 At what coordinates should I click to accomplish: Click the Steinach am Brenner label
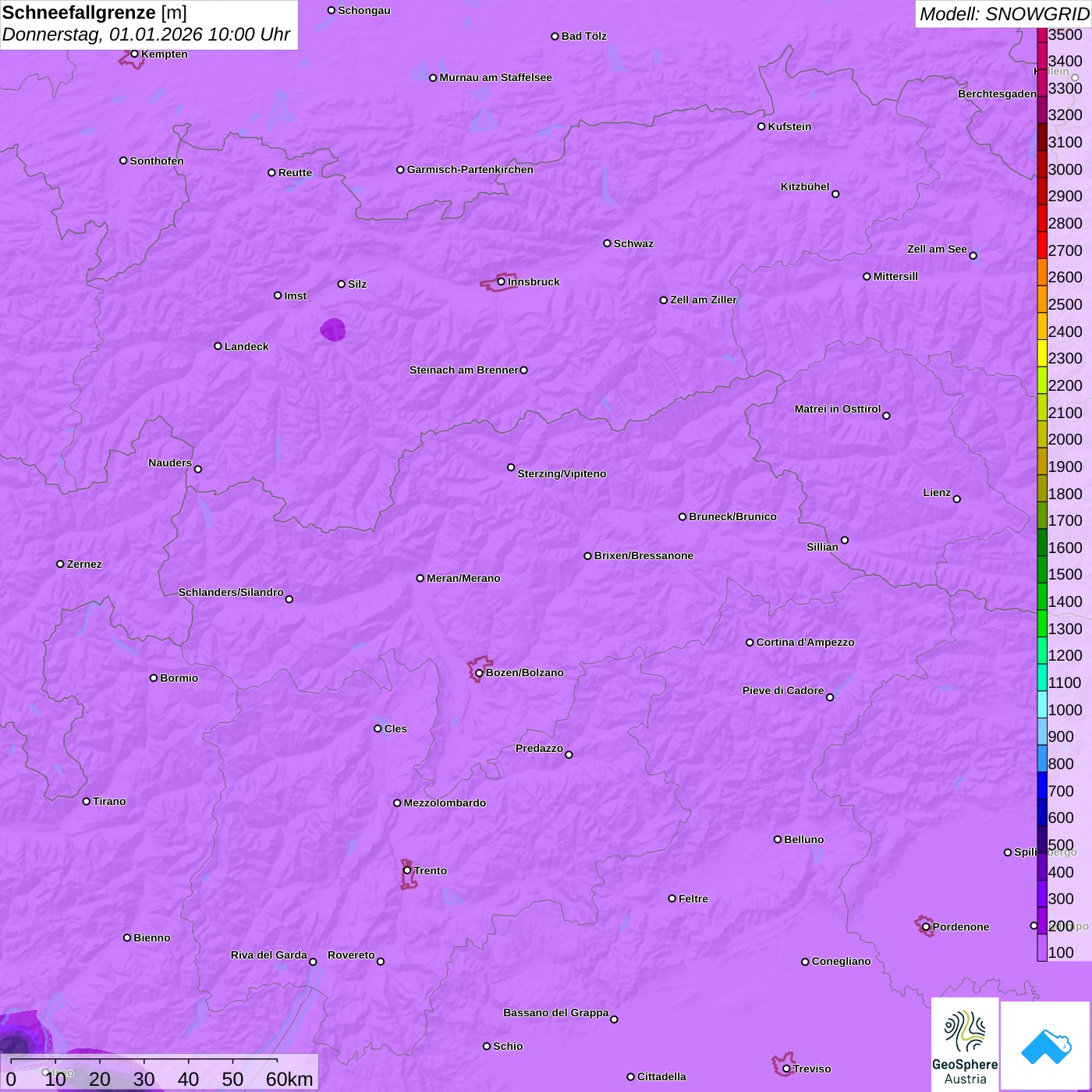(464, 370)
